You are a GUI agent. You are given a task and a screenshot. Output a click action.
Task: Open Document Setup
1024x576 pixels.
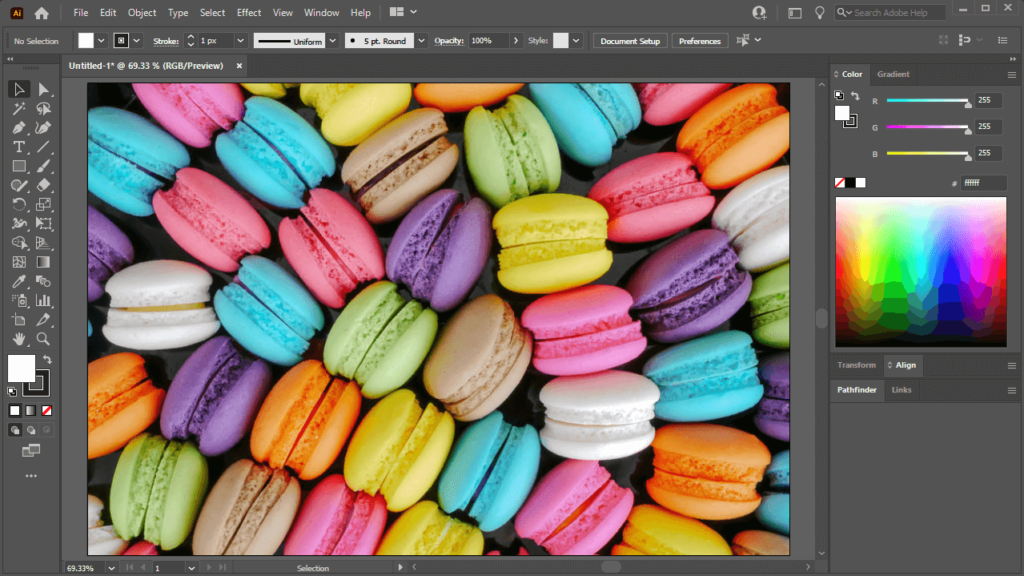tap(630, 41)
